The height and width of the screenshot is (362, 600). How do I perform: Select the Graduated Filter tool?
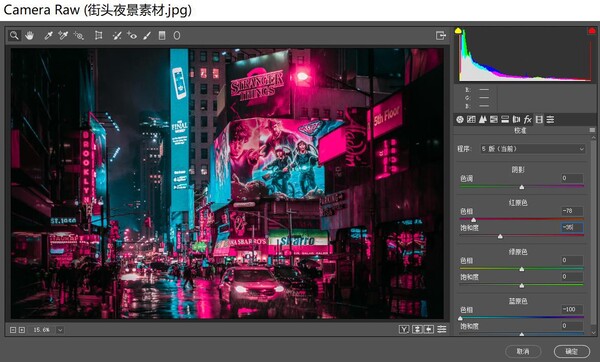tap(162, 36)
